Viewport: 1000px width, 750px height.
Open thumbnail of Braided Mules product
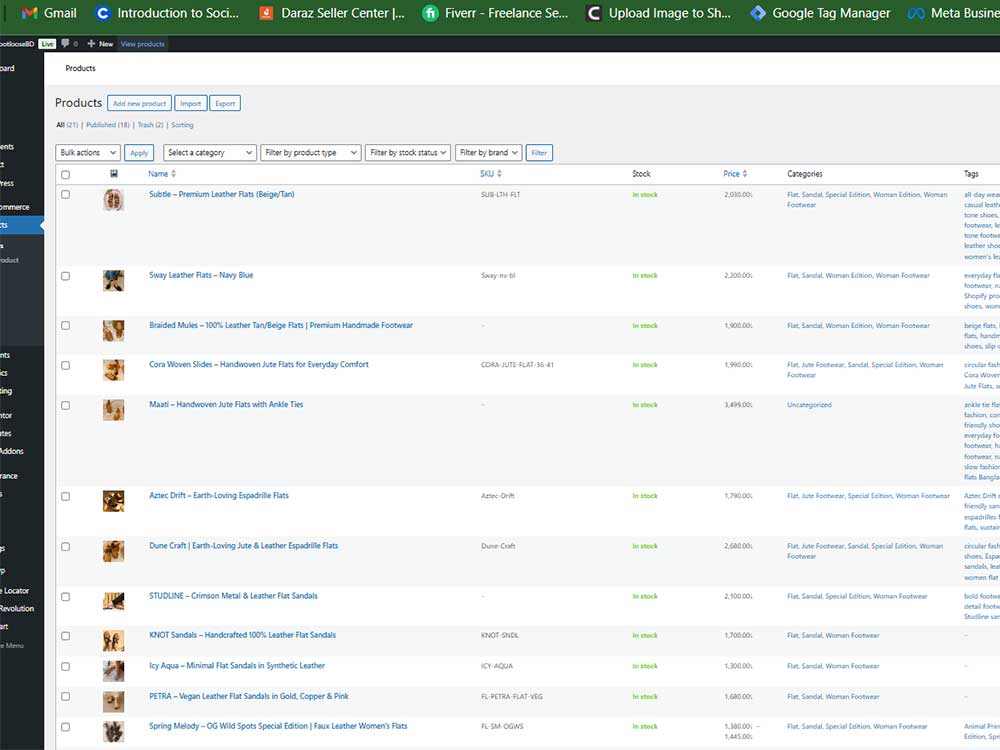click(x=114, y=330)
